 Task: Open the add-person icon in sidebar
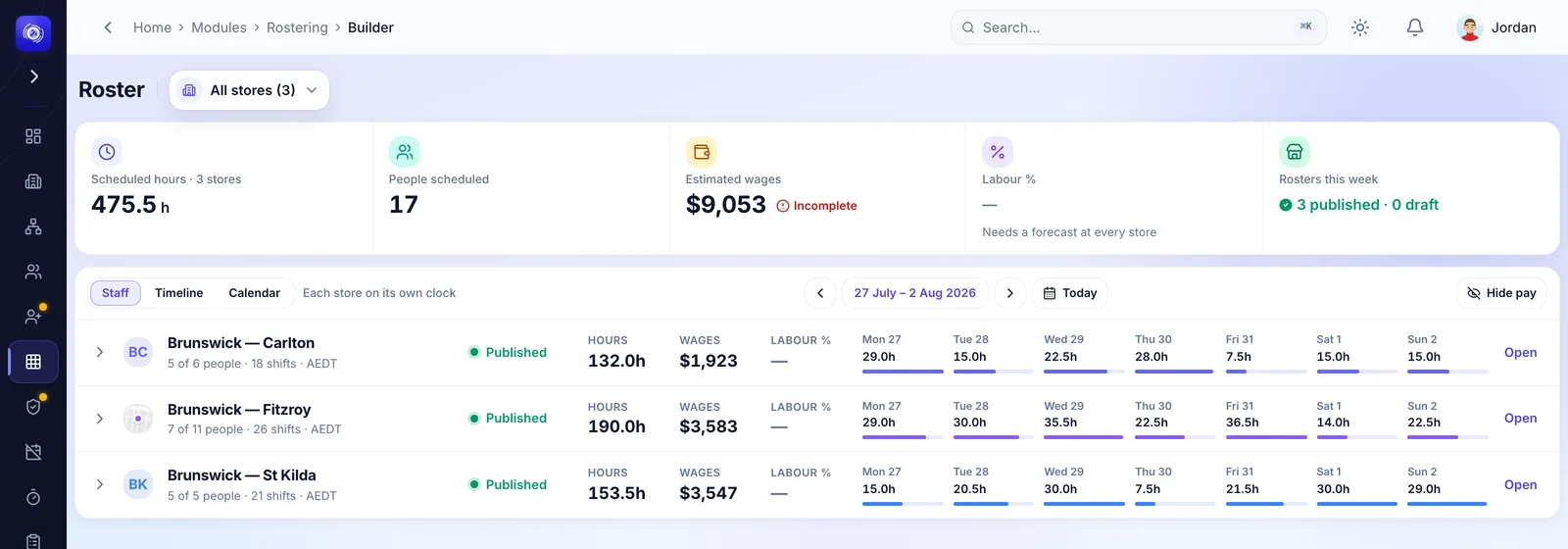[x=33, y=317]
